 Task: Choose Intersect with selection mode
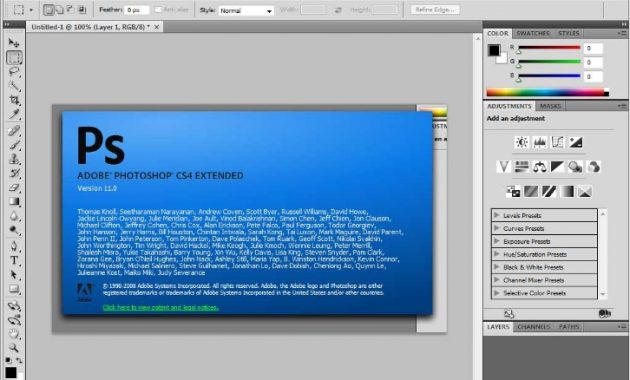(x=82, y=10)
